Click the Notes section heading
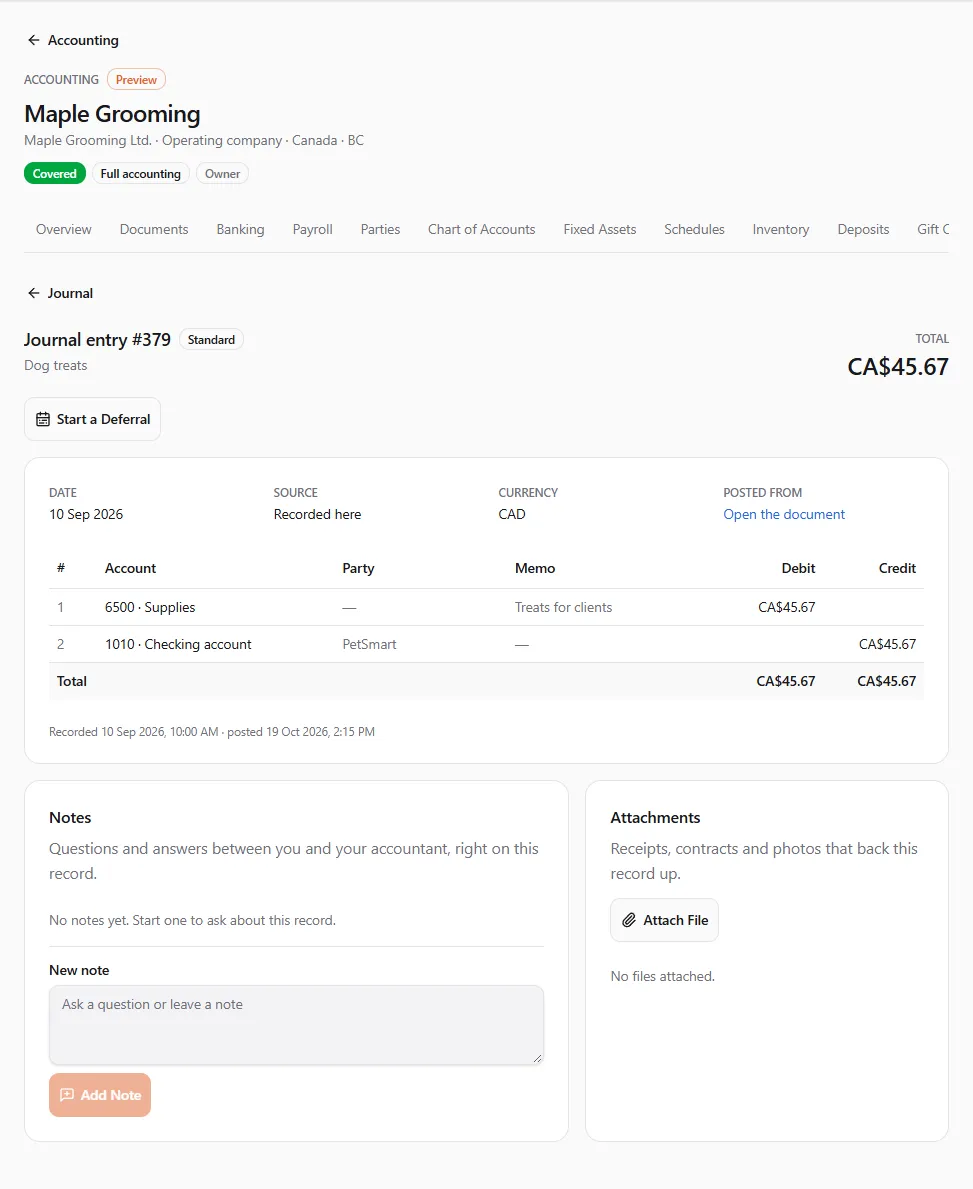973x1189 pixels. click(70, 818)
